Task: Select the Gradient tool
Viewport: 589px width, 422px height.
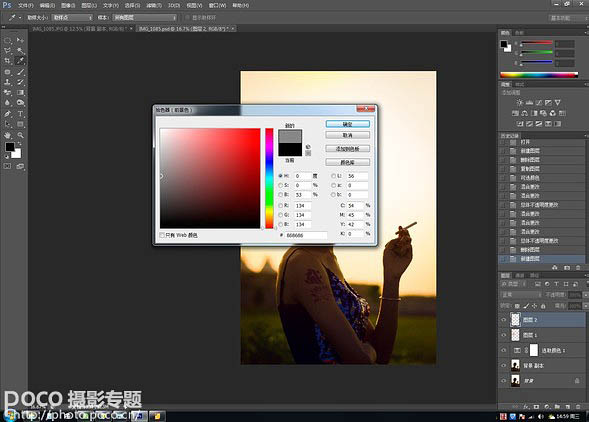Action: pos(20,92)
